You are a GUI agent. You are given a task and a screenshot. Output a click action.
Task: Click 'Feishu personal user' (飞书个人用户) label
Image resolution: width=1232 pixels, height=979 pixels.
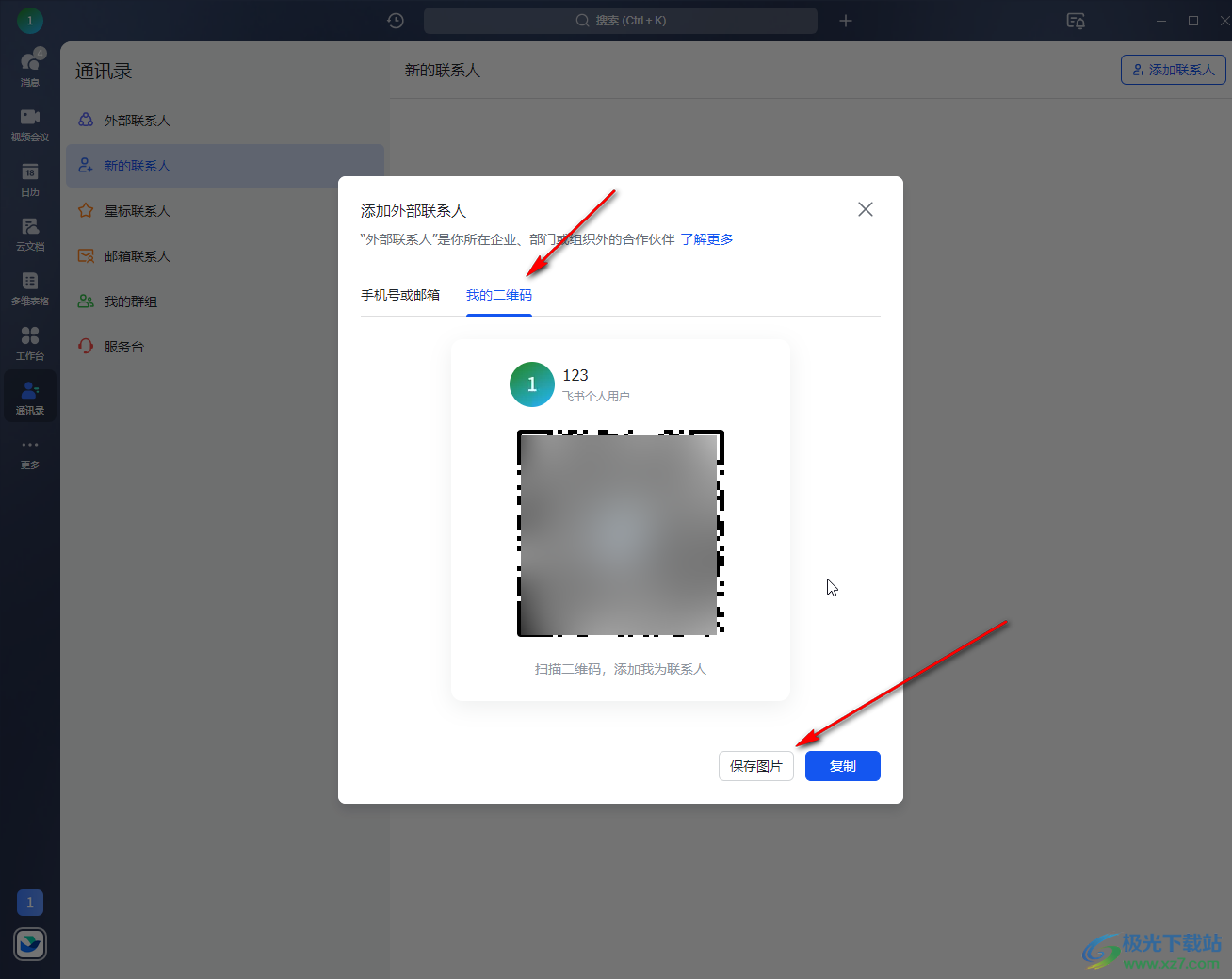tap(596, 397)
